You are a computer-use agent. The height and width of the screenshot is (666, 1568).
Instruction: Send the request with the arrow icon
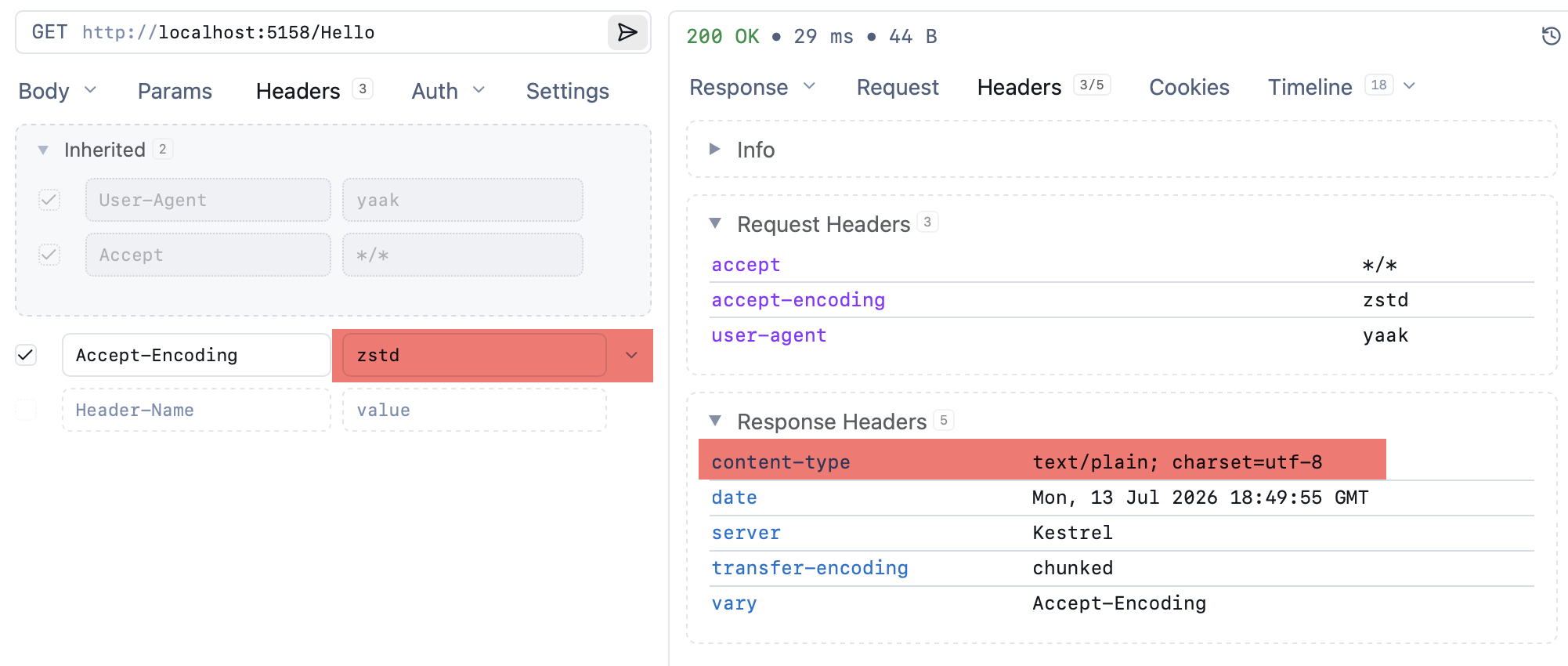click(x=627, y=32)
